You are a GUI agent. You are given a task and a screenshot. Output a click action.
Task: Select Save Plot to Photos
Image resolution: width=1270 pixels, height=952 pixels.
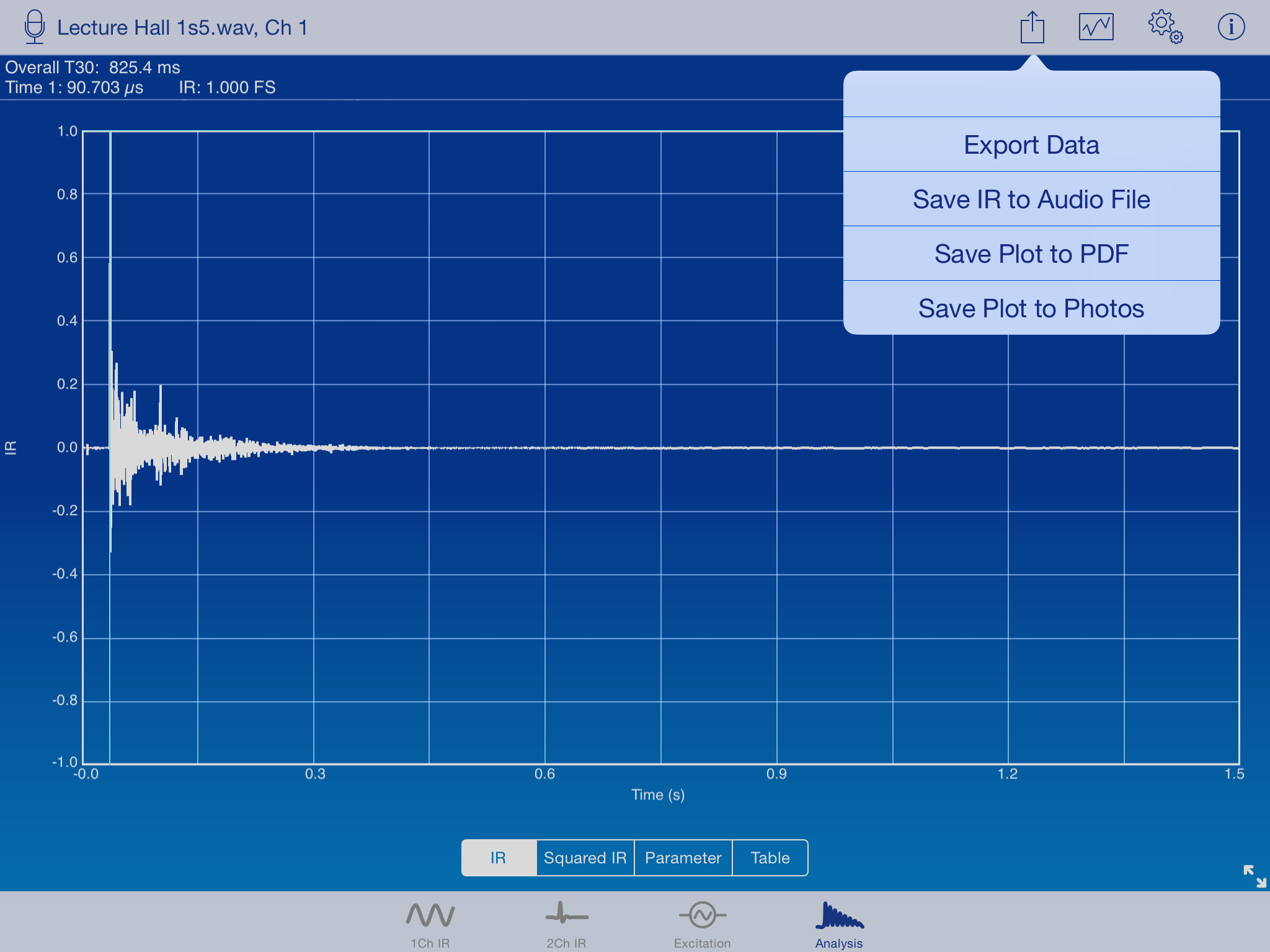click(x=1031, y=309)
